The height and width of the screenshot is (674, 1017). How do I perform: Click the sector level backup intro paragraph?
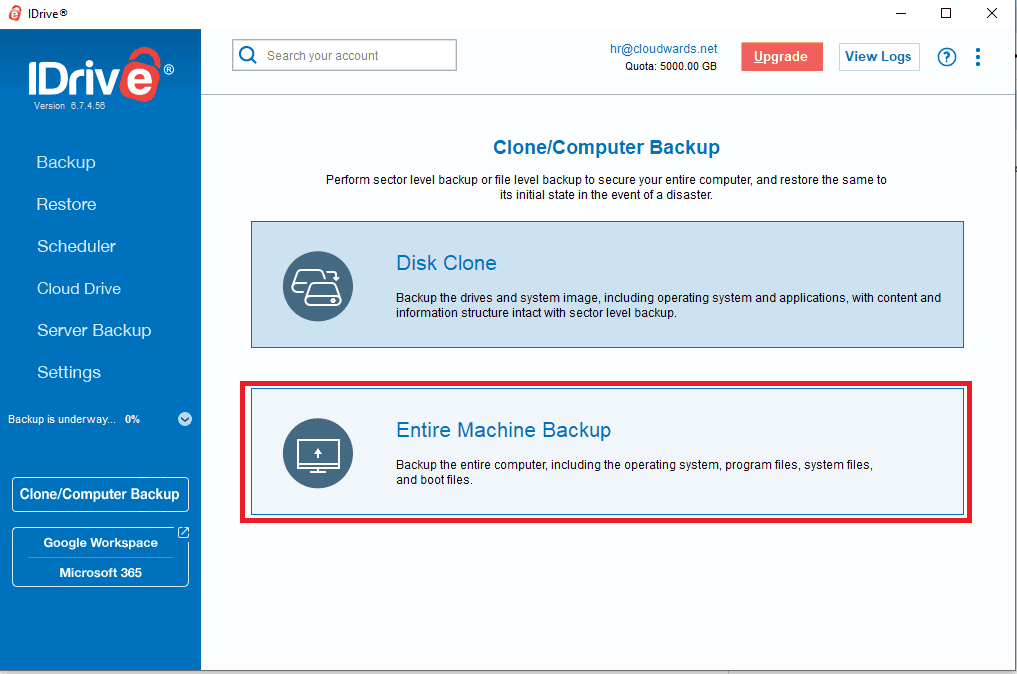pos(606,187)
